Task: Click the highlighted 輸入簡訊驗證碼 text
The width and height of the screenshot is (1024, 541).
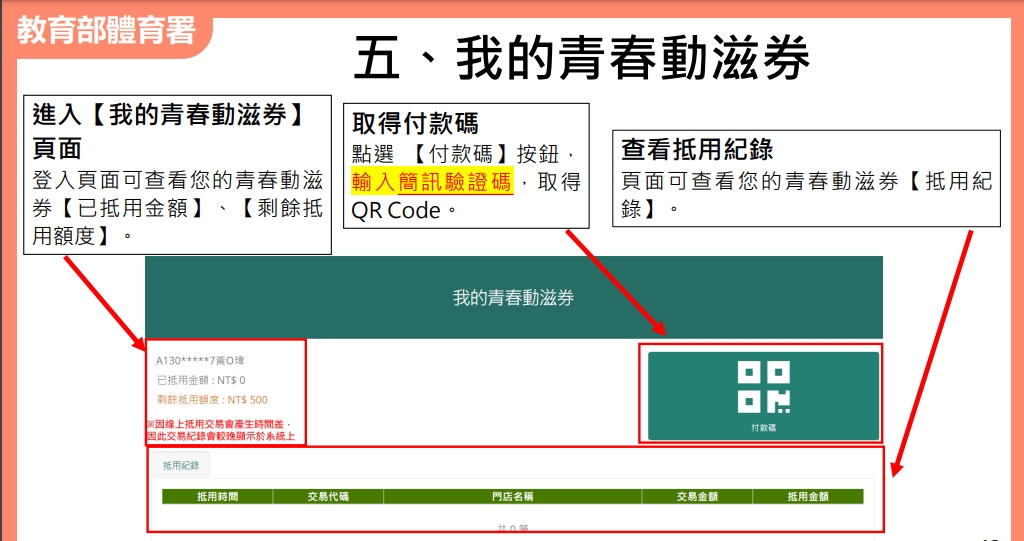Action: [x=432, y=181]
